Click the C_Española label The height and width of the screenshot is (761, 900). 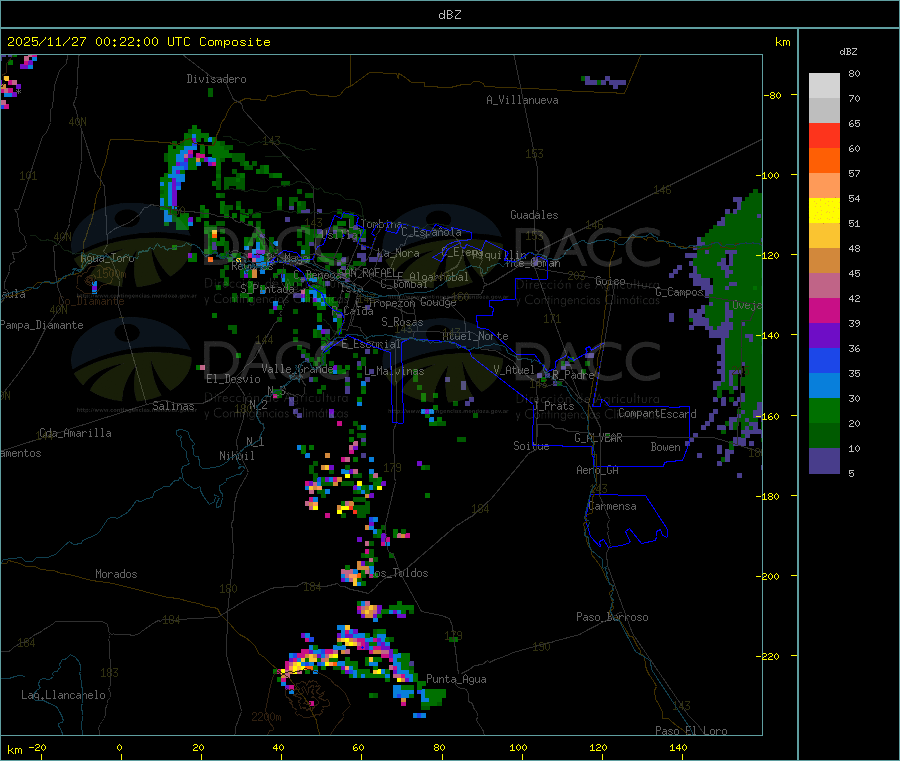(x=432, y=232)
